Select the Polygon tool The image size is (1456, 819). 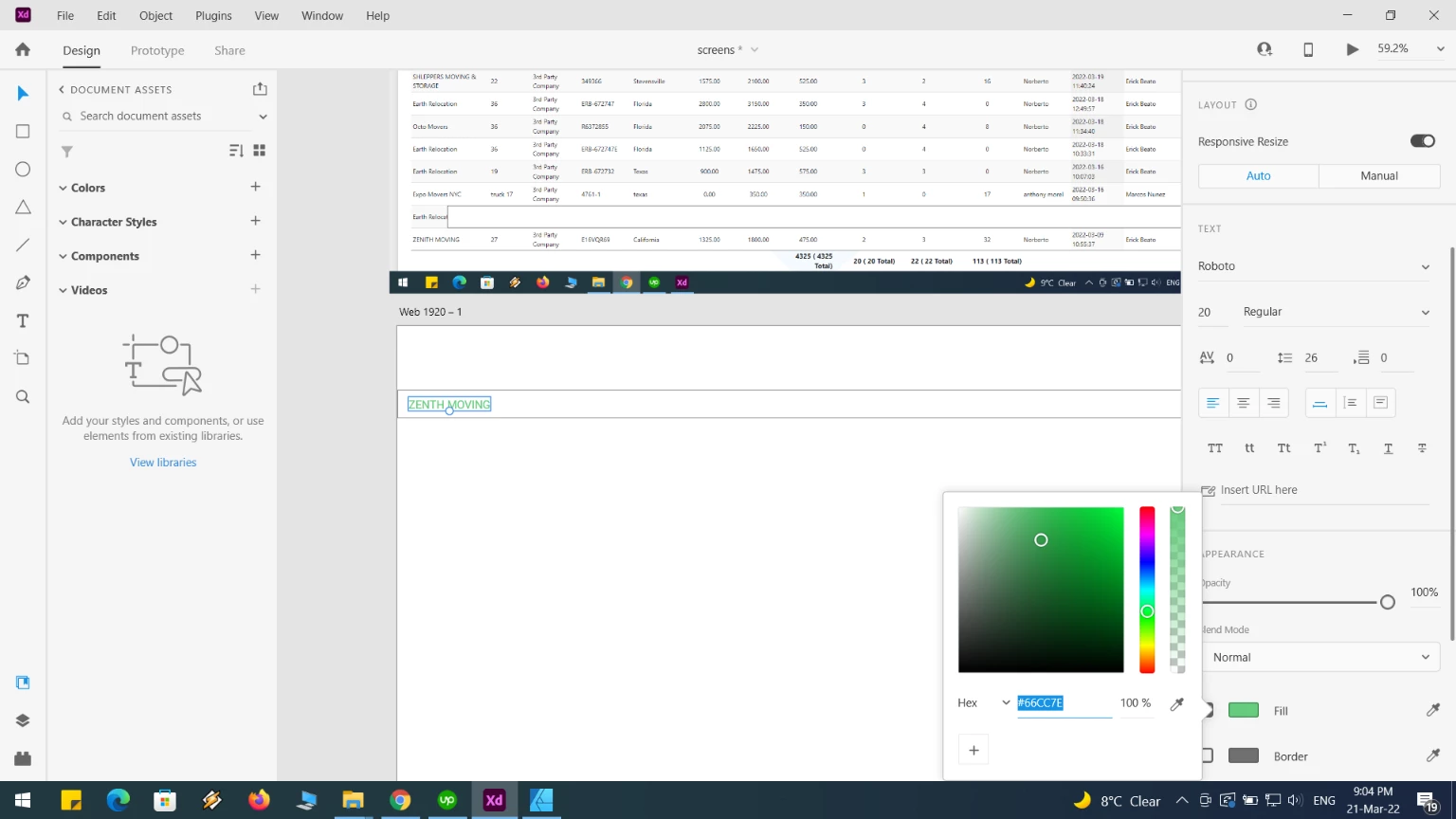point(23,208)
